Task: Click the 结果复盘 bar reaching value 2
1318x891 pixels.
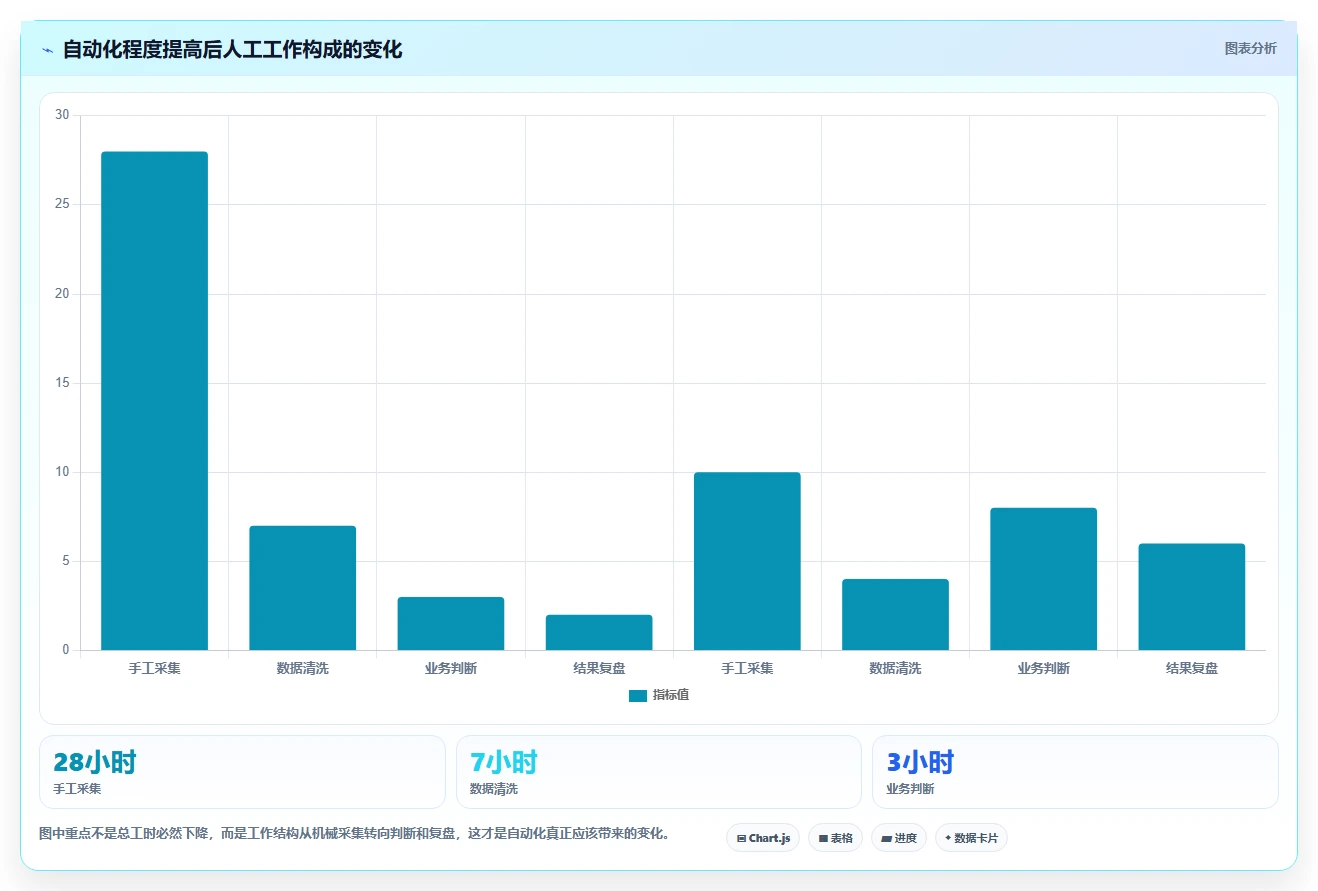Action: point(599,632)
